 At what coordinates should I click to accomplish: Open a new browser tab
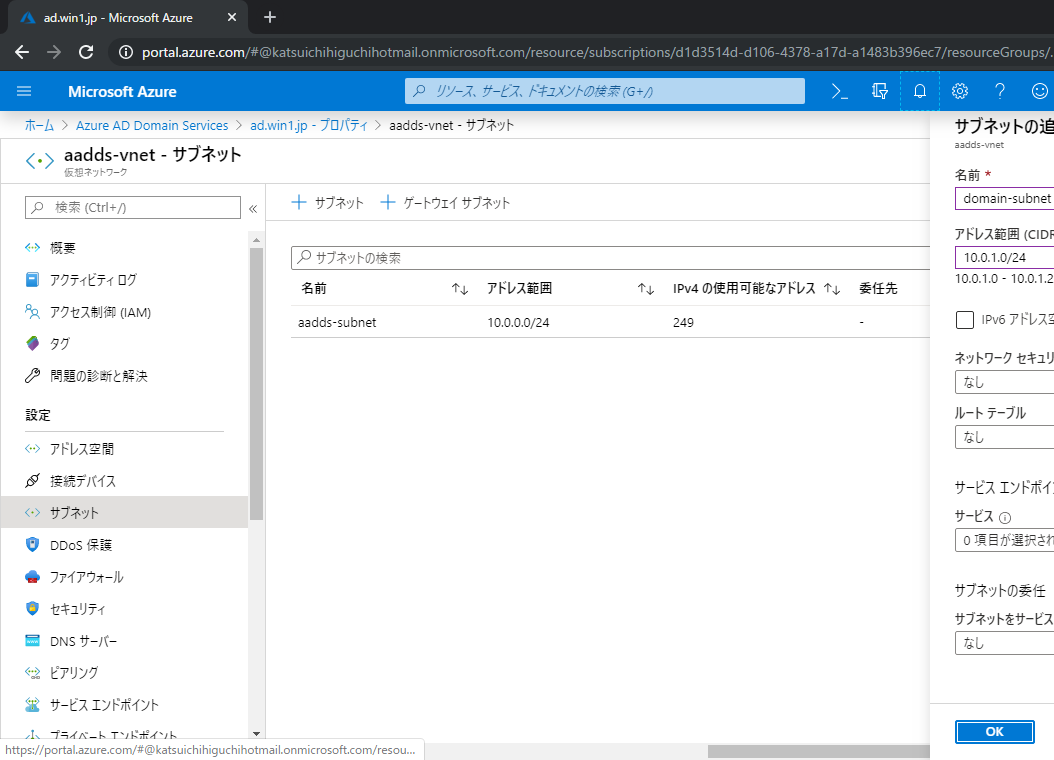[270, 17]
